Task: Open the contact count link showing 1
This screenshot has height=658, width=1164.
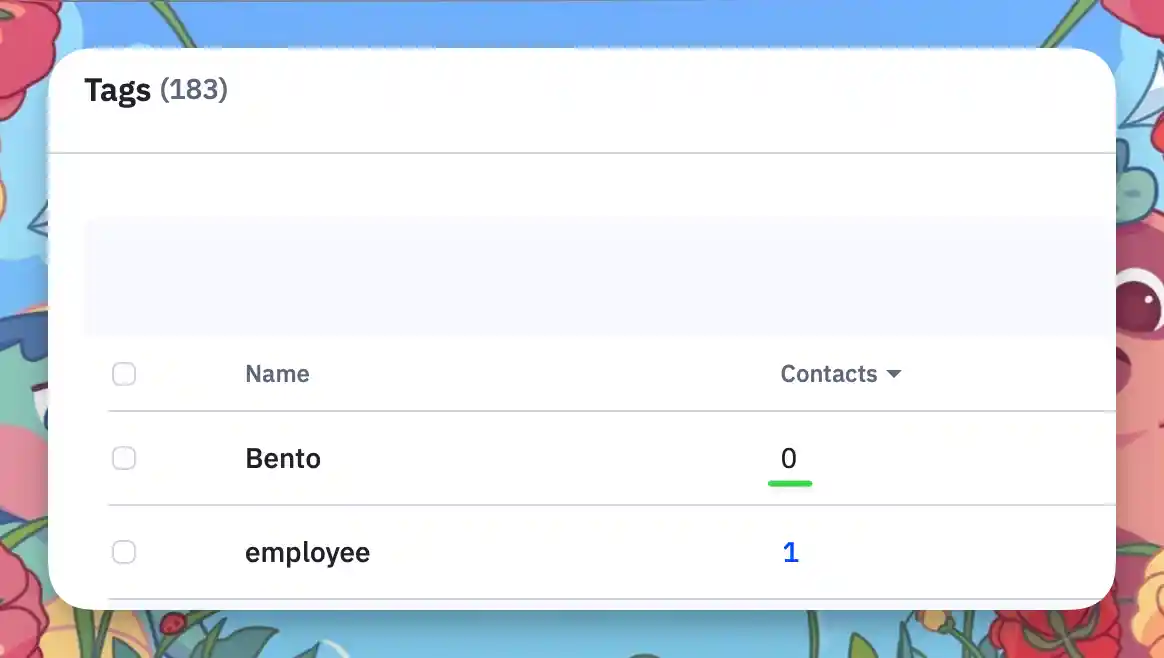Action: 790,552
